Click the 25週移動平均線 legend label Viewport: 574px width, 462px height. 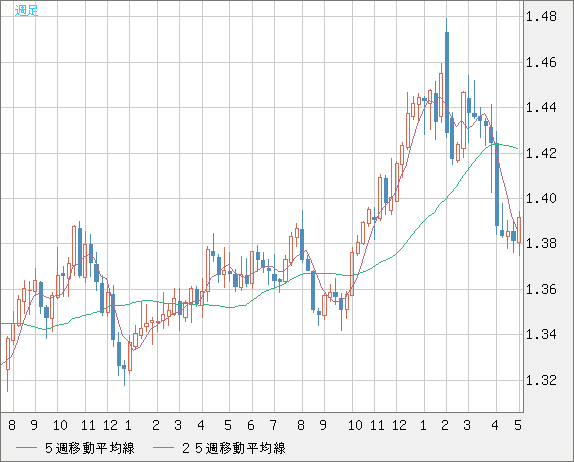234,448
